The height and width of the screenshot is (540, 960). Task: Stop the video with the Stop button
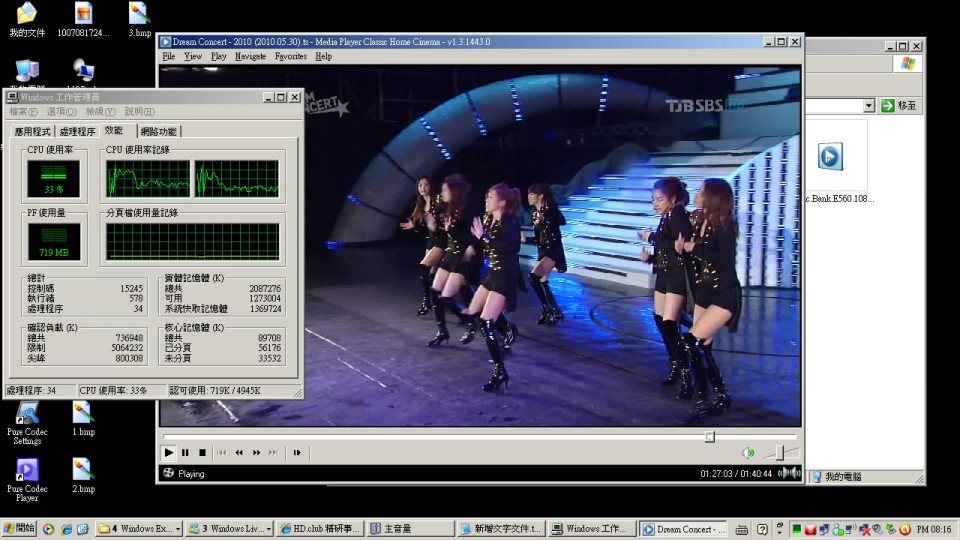click(x=202, y=453)
